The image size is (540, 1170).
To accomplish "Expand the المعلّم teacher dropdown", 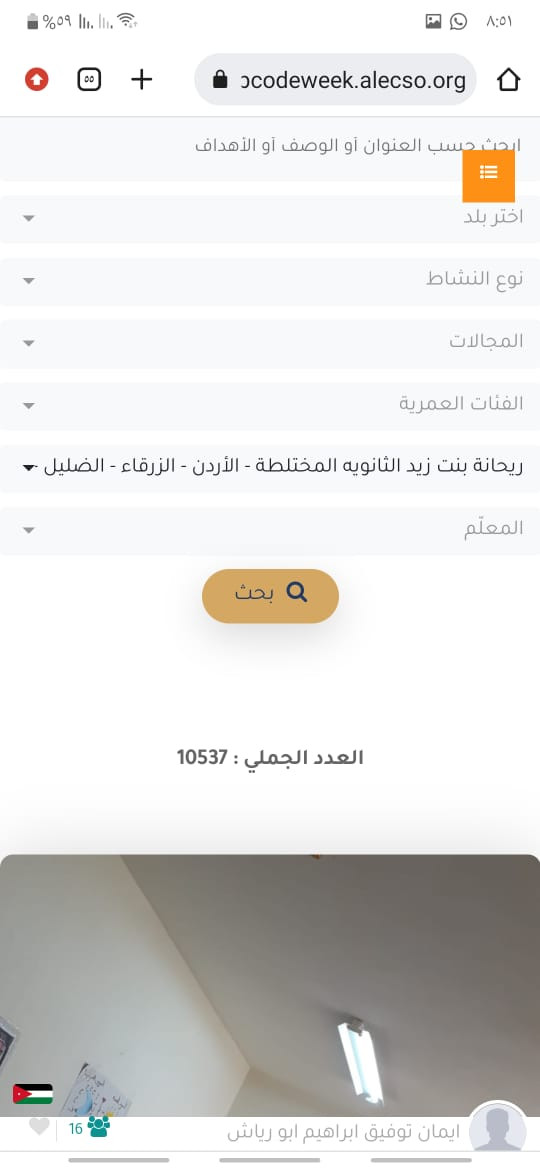I will click(x=270, y=530).
